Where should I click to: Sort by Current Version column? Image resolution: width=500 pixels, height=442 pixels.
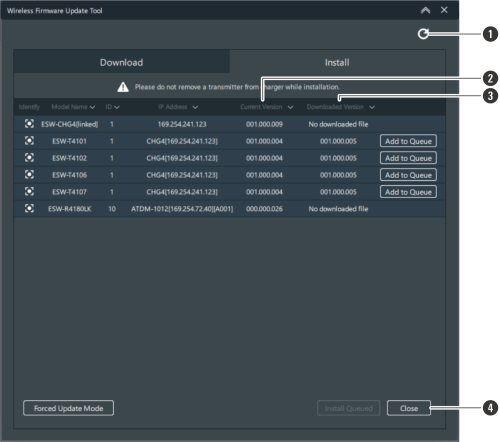point(266,107)
